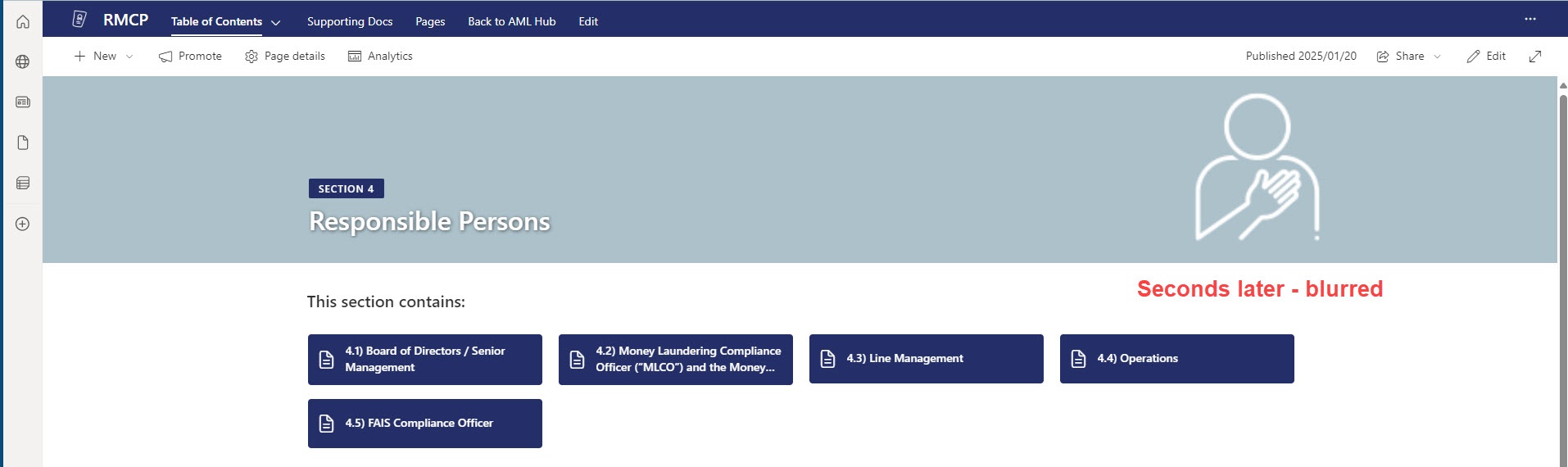Click the SECTION 4 label badge
1568x467 pixels.
[347, 188]
